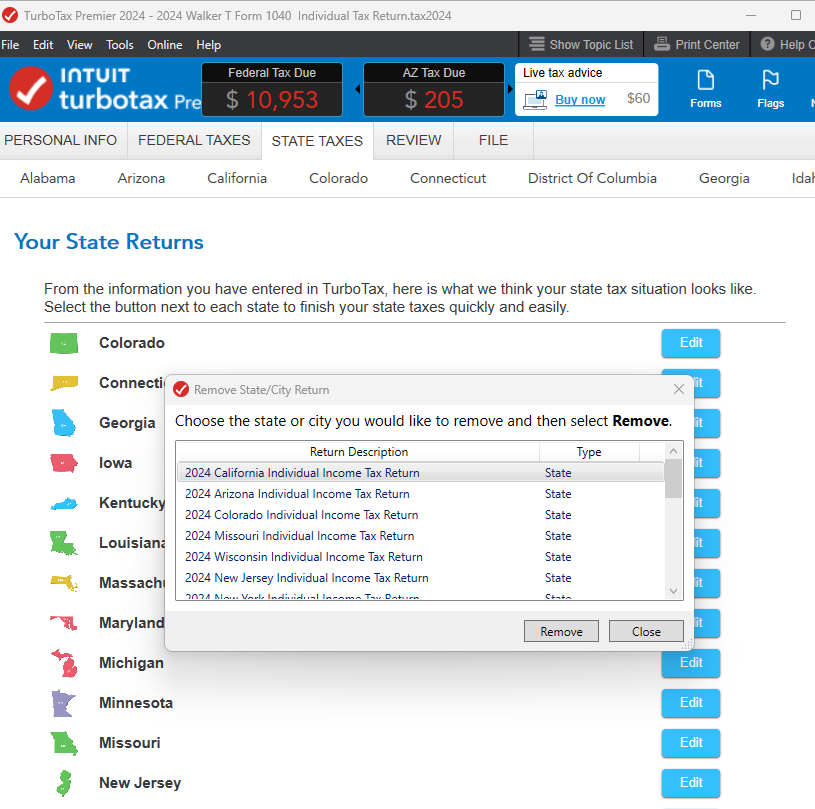This screenshot has height=809, width=815.
Task: Click the Remove button in the dialog
Action: (561, 631)
